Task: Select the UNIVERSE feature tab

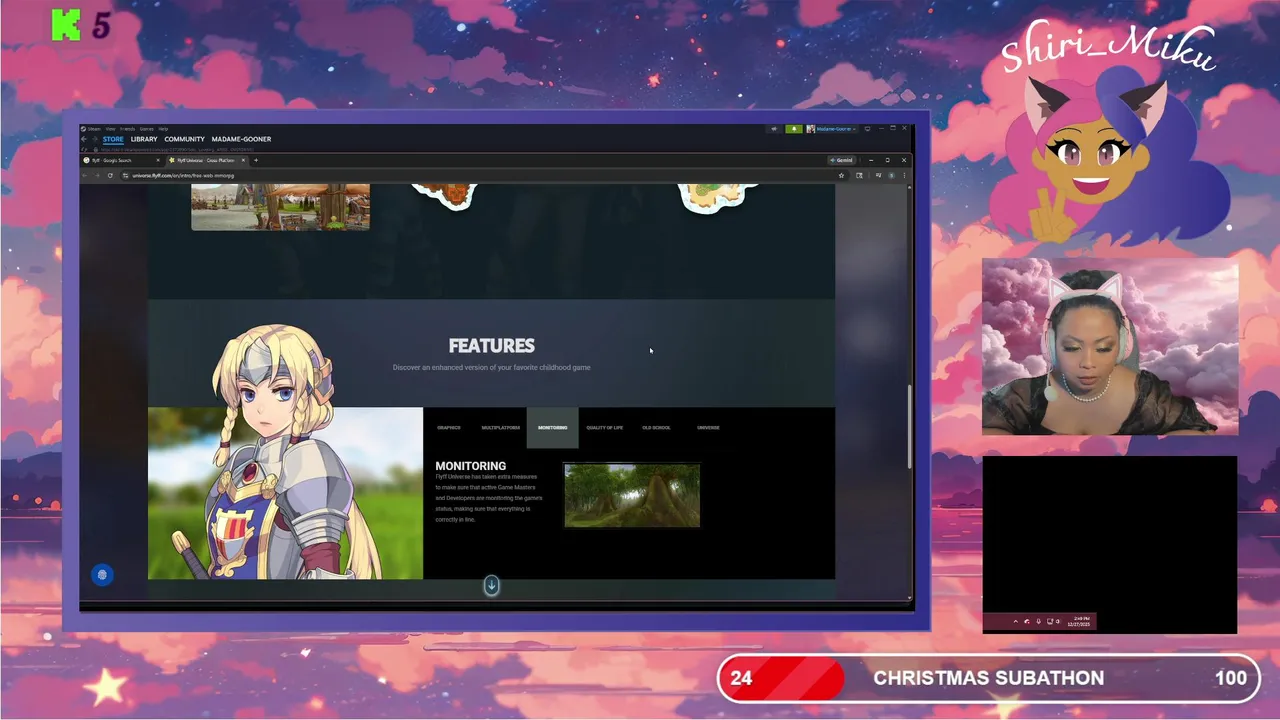Action: tap(708, 428)
